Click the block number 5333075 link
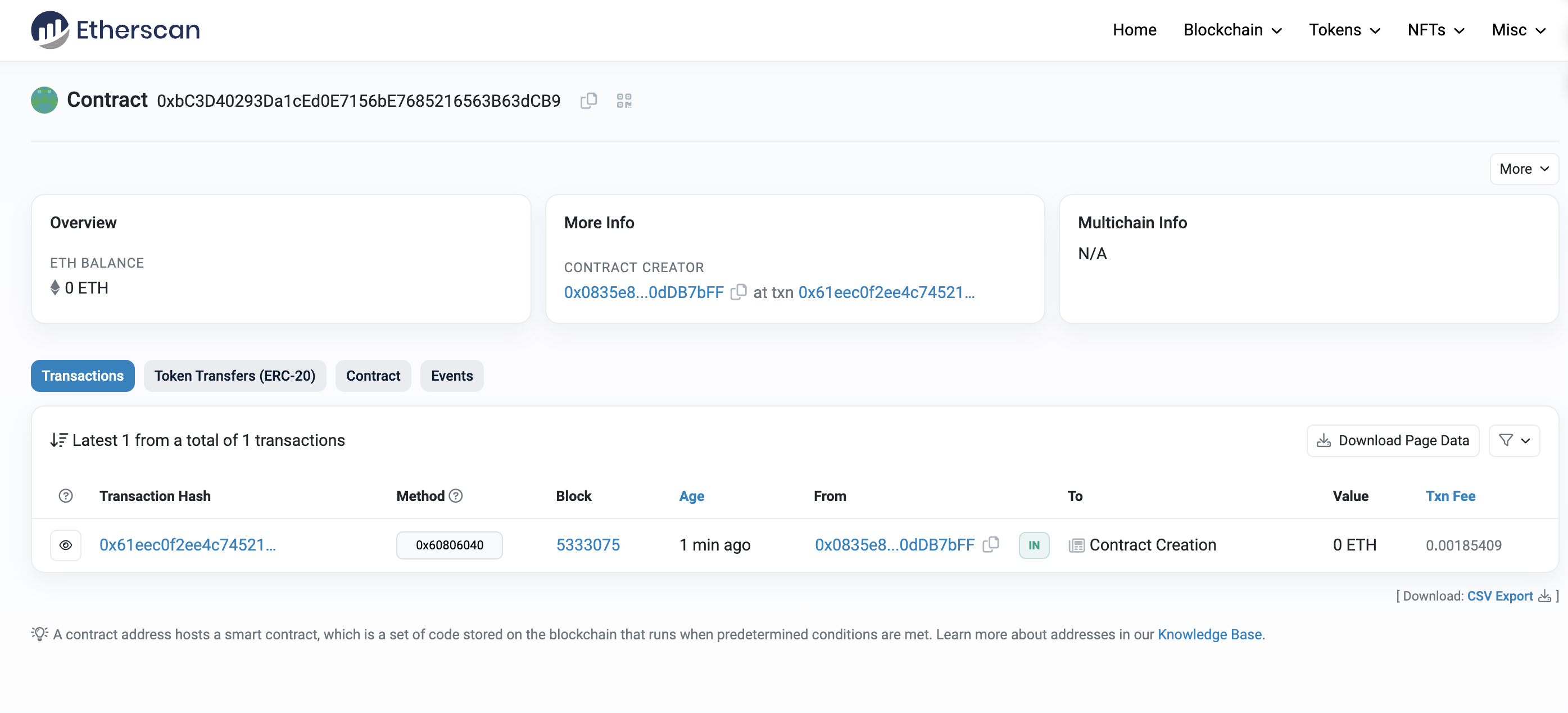 click(x=588, y=545)
